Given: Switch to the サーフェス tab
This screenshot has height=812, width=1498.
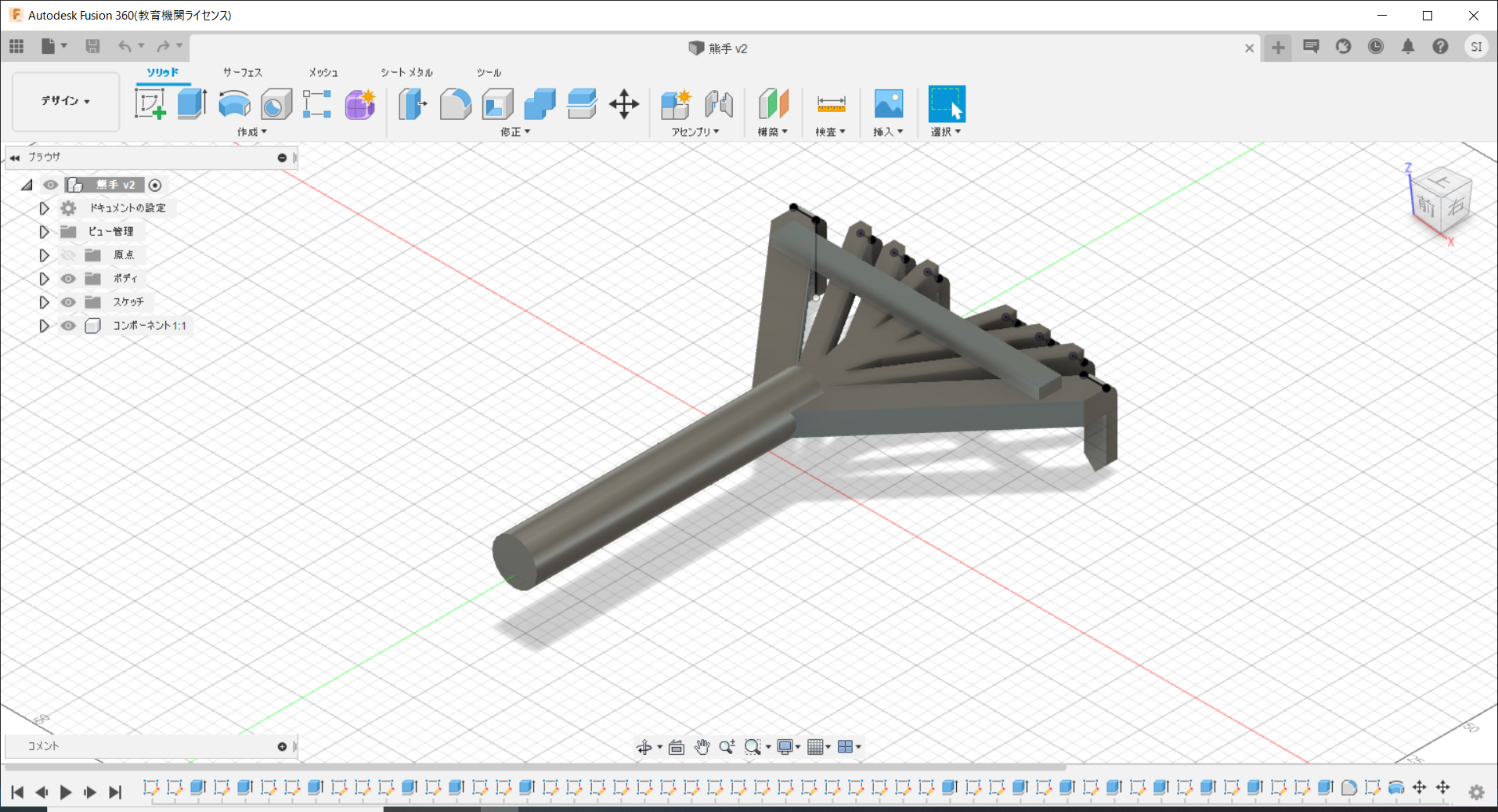Looking at the screenshot, I should (x=242, y=72).
